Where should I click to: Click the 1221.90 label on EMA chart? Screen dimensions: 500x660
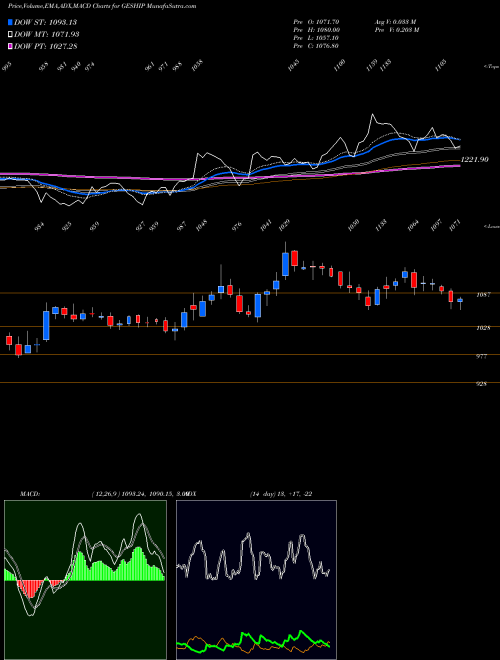pyautogui.click(x=474, y=160)
